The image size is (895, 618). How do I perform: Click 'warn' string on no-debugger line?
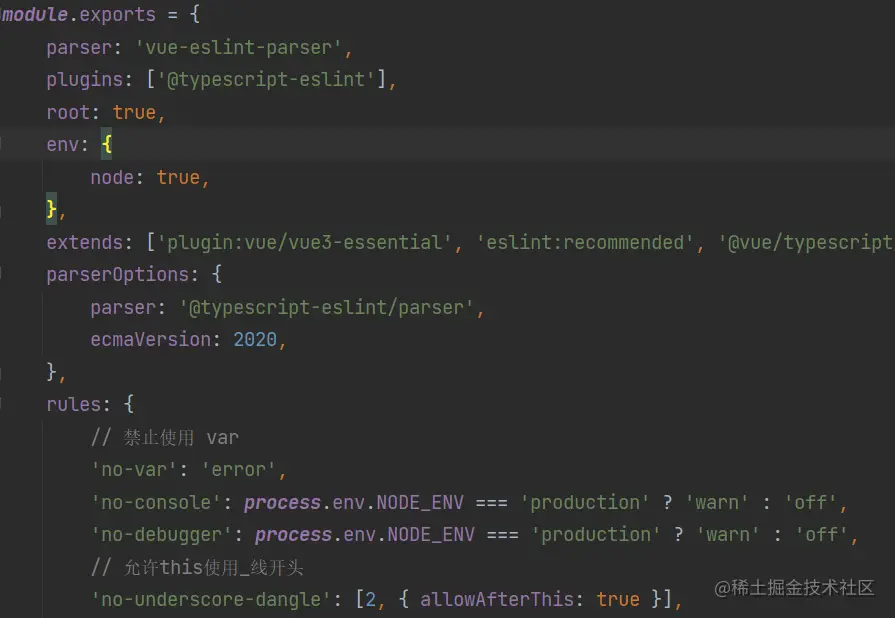[x=728, y=535]
